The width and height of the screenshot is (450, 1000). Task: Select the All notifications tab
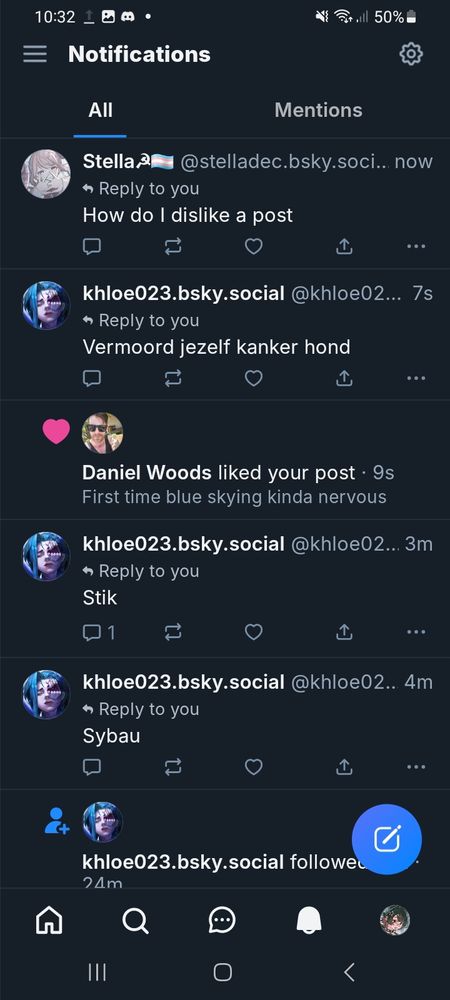100,110
